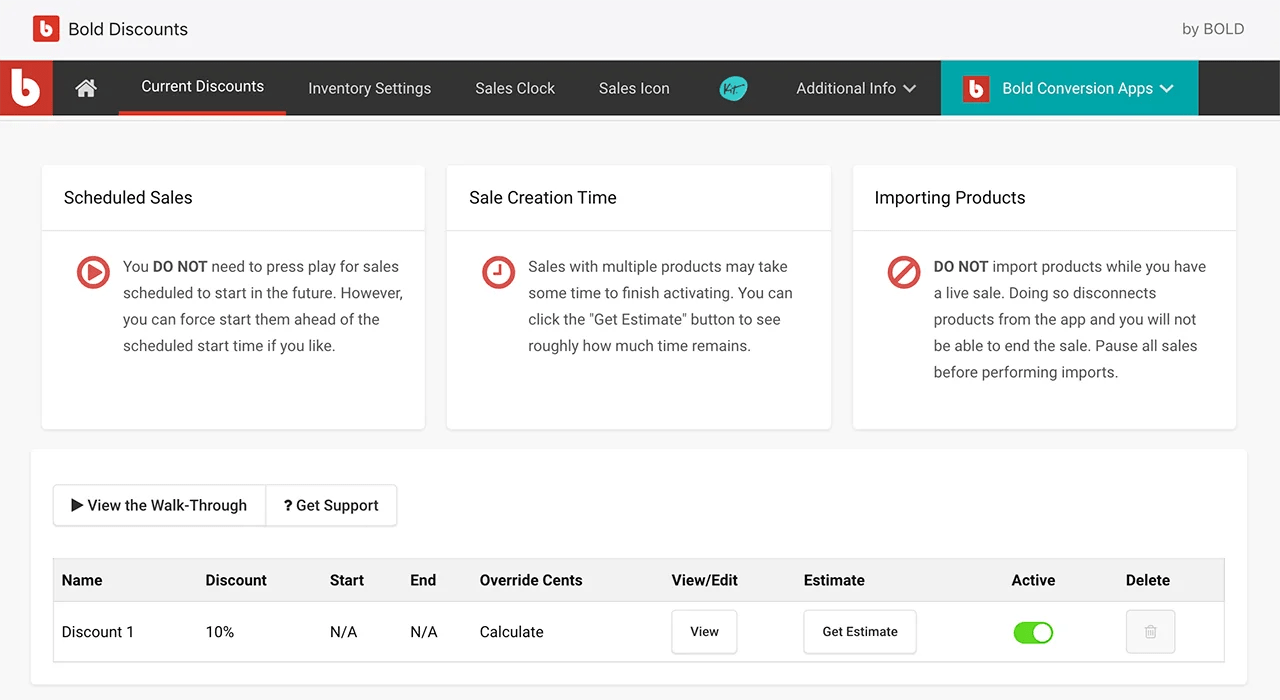
Task: Click the red play icon under Scheduled Sales
Action: (x=93, y=272)
